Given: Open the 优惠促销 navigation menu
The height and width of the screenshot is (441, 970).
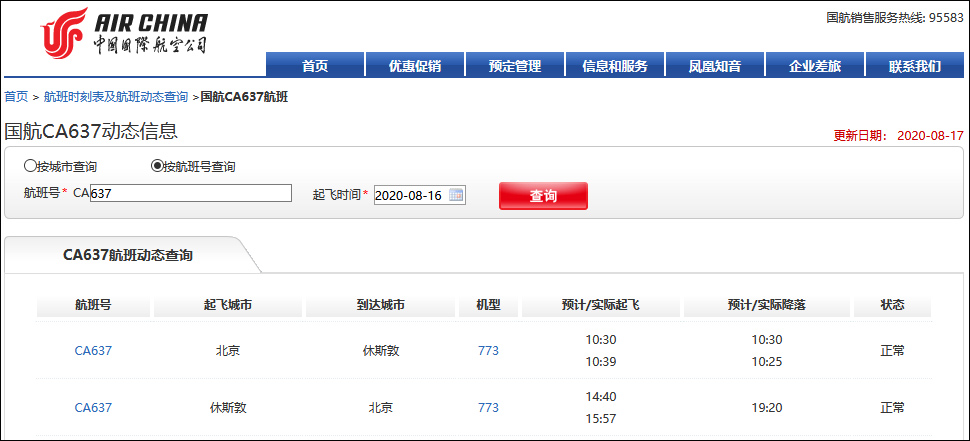Looking at the screenshot, I should point(415,65).
